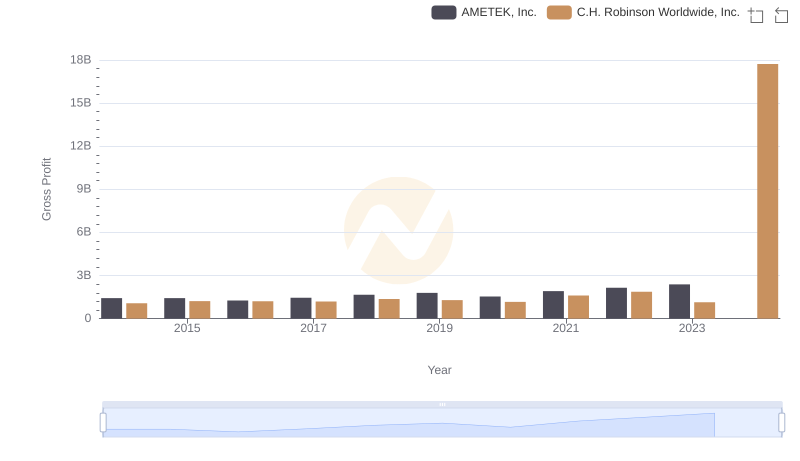Select the C.H. Robinson bar for 2017

pos(326,310)
